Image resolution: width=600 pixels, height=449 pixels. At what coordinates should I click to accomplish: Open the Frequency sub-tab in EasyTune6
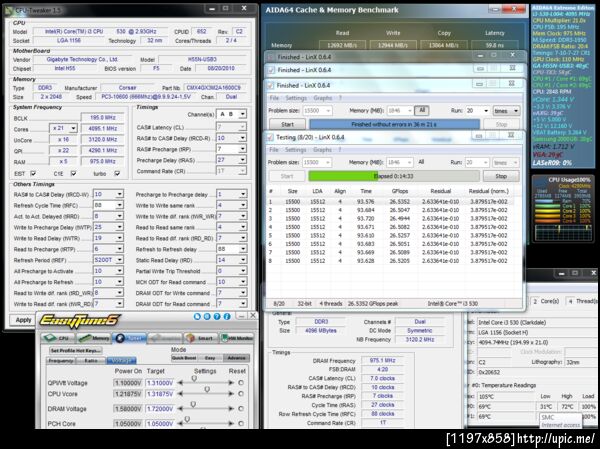[61, 361]
